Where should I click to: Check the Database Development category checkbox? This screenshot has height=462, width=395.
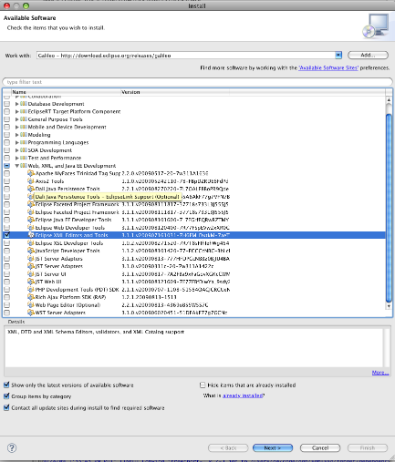tap(7, 104)
